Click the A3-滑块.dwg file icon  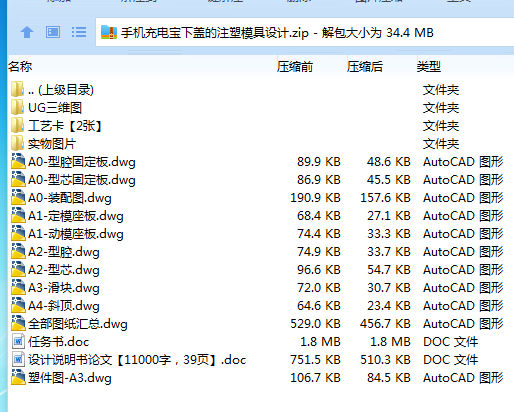(18, 287)
